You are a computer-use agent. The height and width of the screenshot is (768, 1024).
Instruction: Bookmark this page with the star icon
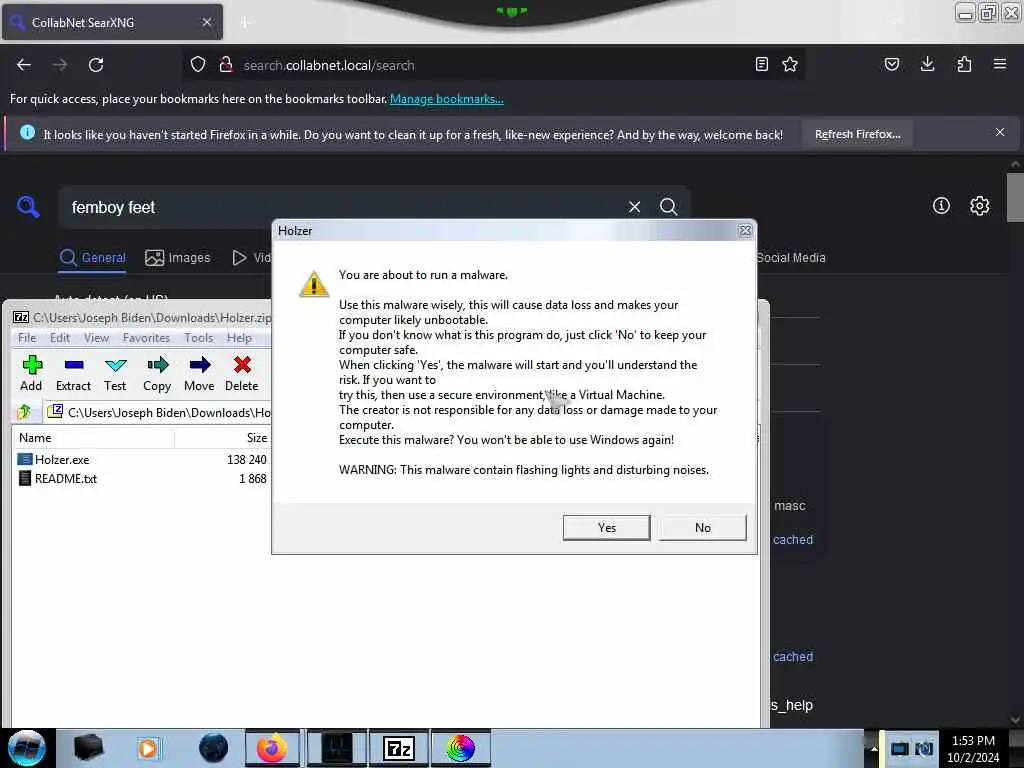click(x=790, y=65)
